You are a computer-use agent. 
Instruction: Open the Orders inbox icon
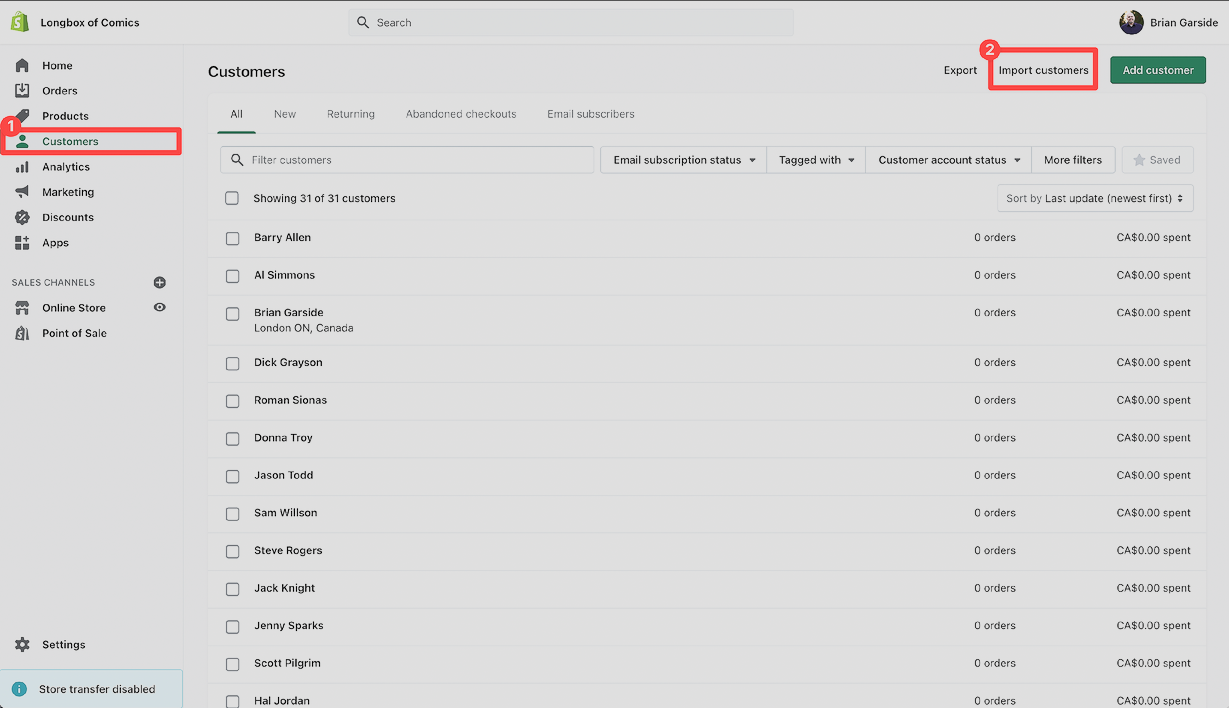click(x=22, y=90)
